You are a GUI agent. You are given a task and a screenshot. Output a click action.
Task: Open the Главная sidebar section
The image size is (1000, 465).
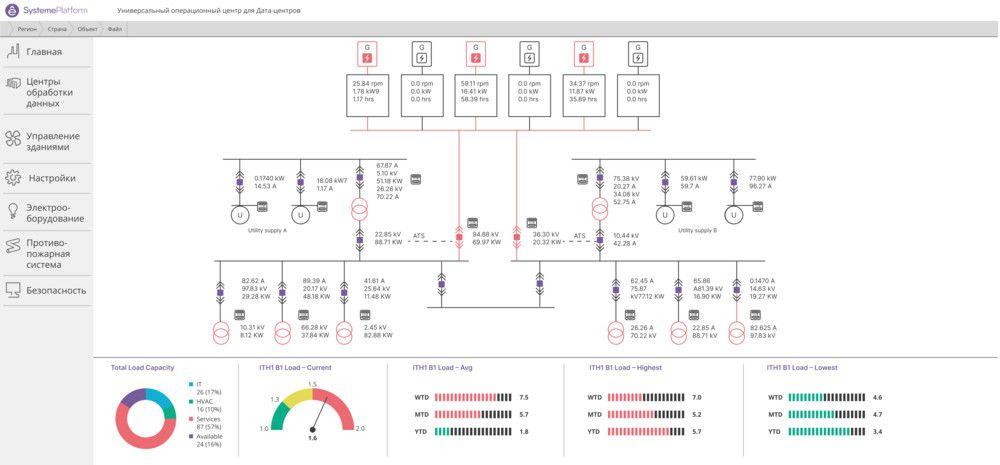(44, 52)
